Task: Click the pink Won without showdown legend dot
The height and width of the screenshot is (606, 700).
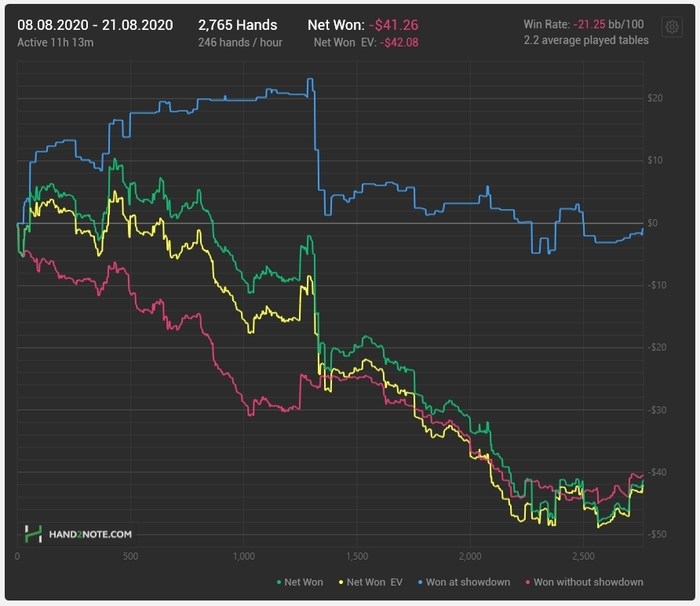Action: coord(526,582)
